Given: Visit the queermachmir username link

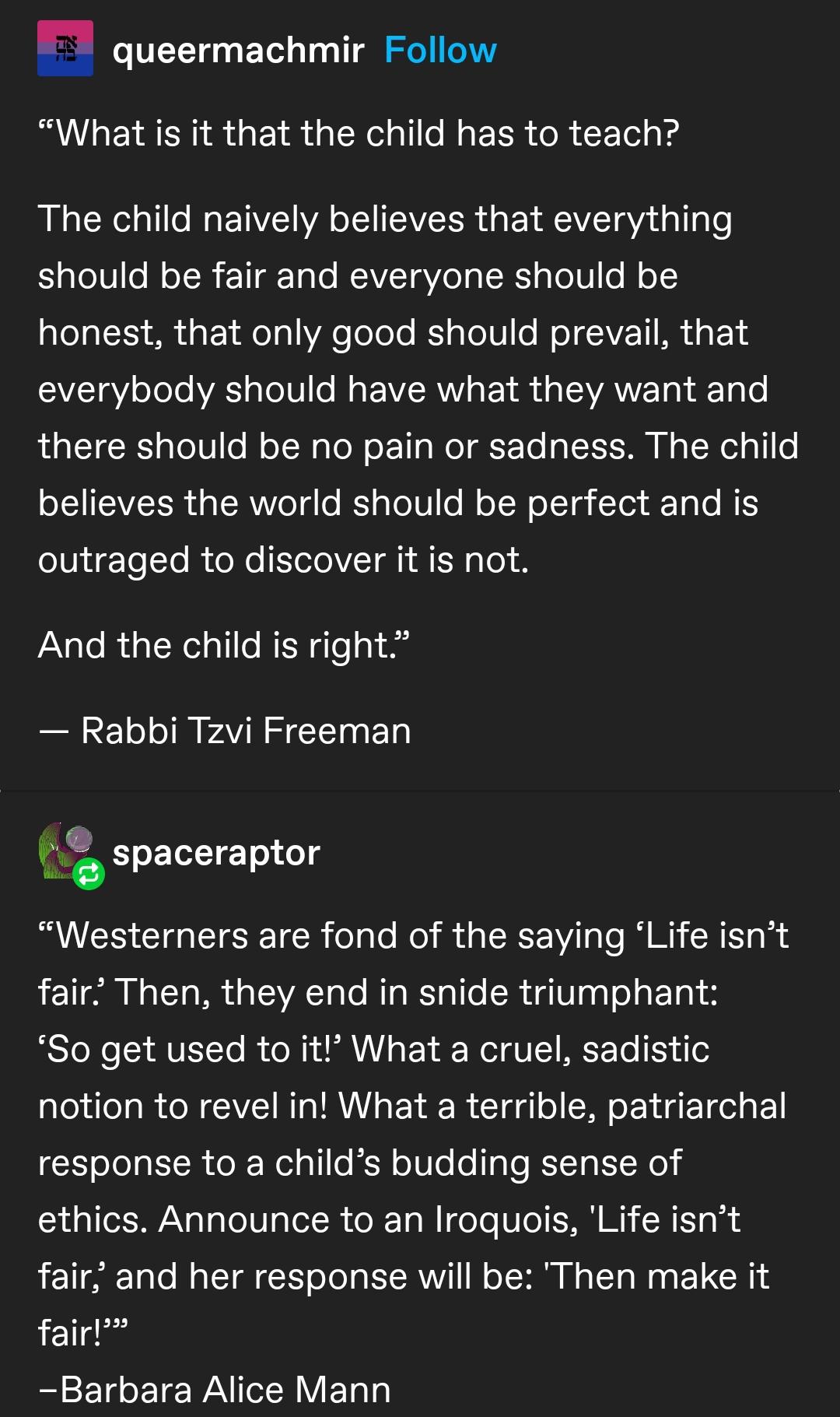Looking at the screenshot, I should [x=238, y=50].
